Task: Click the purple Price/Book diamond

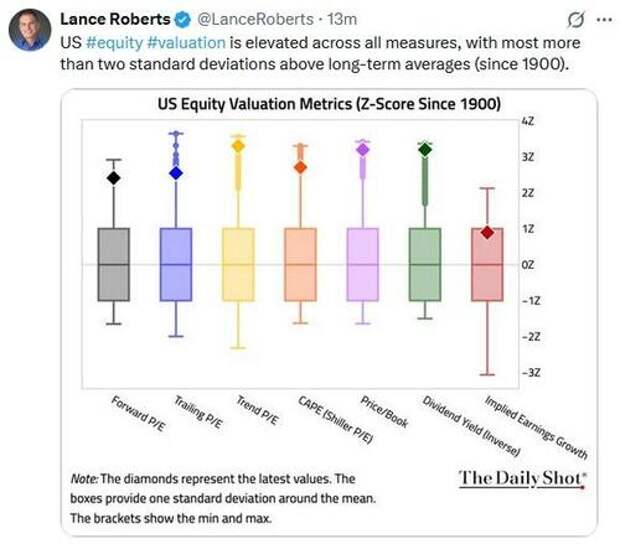Action: [362, 149]
